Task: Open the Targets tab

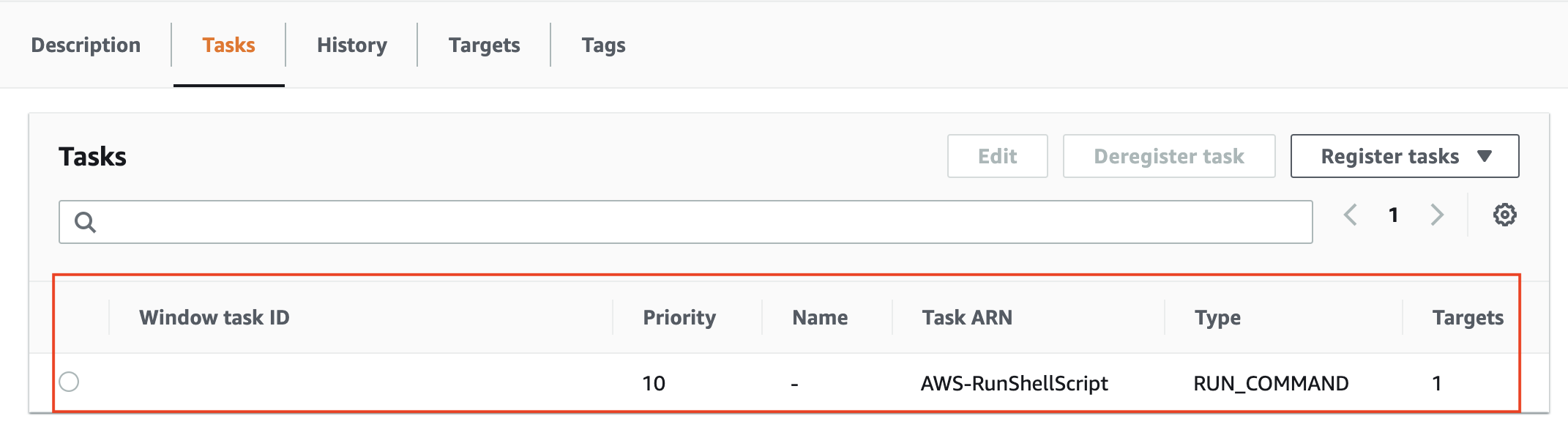Action: pos(485,45)
